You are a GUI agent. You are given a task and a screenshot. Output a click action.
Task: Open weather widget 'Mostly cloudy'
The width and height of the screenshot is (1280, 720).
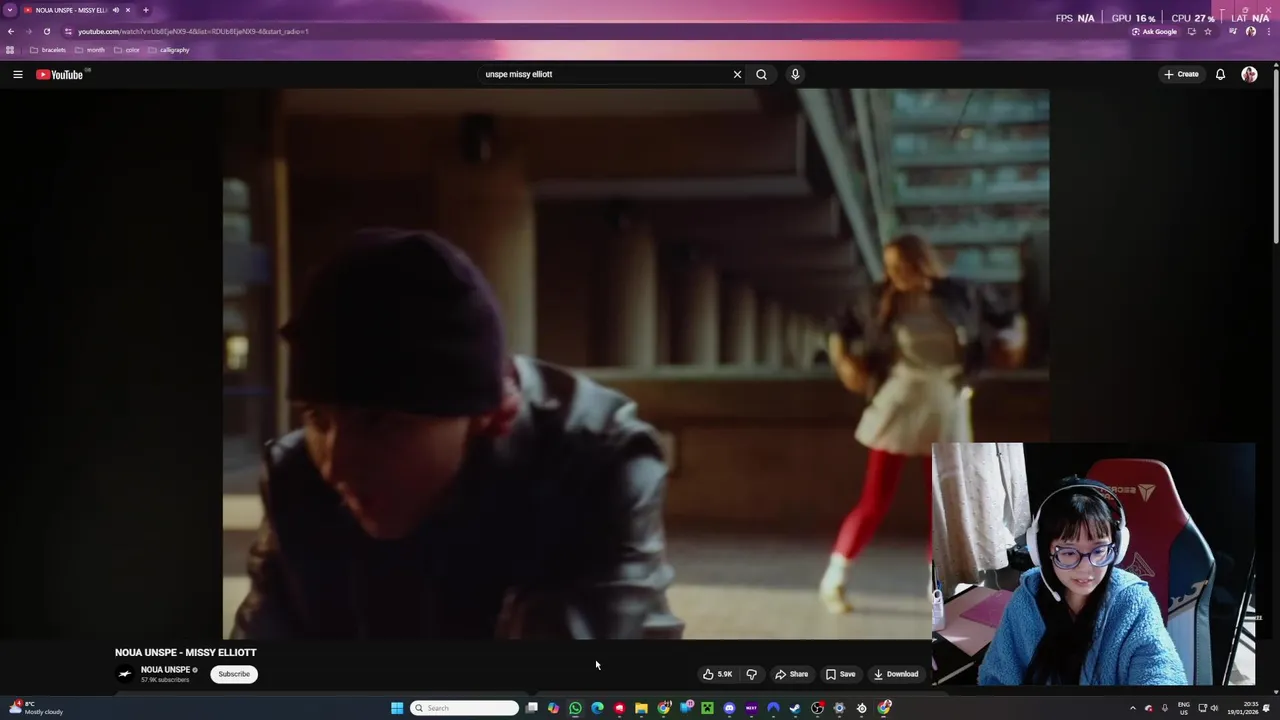(x=38, y=708)
